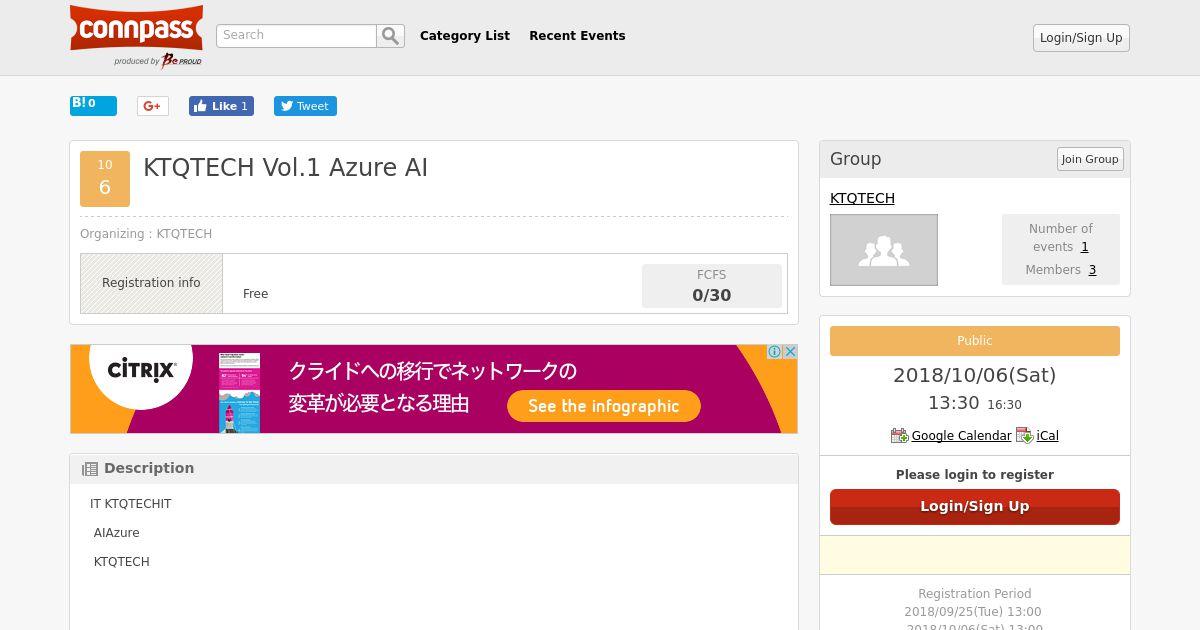The width and height of the screenshot is (1200, 630).
Task: Click the Public status label
Action: point(975,341)
